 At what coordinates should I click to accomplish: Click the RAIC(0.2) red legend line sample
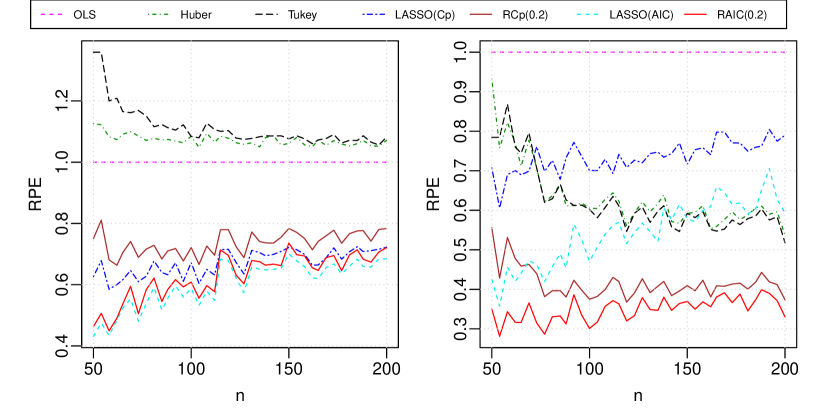pyautogui.click(x=696, y=15)
